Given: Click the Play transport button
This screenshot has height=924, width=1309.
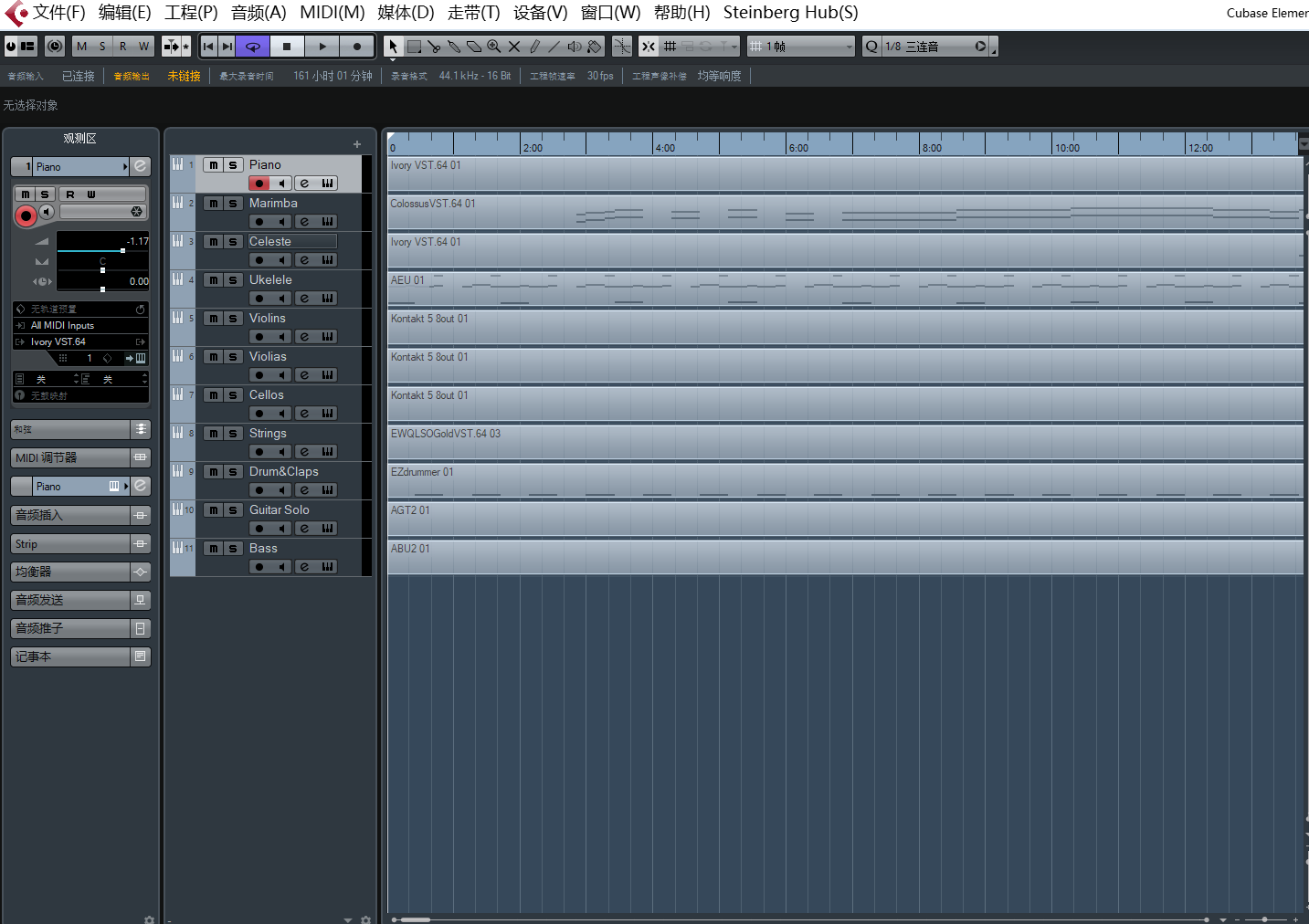Looking at the screenshot, I should coord(322,47).
